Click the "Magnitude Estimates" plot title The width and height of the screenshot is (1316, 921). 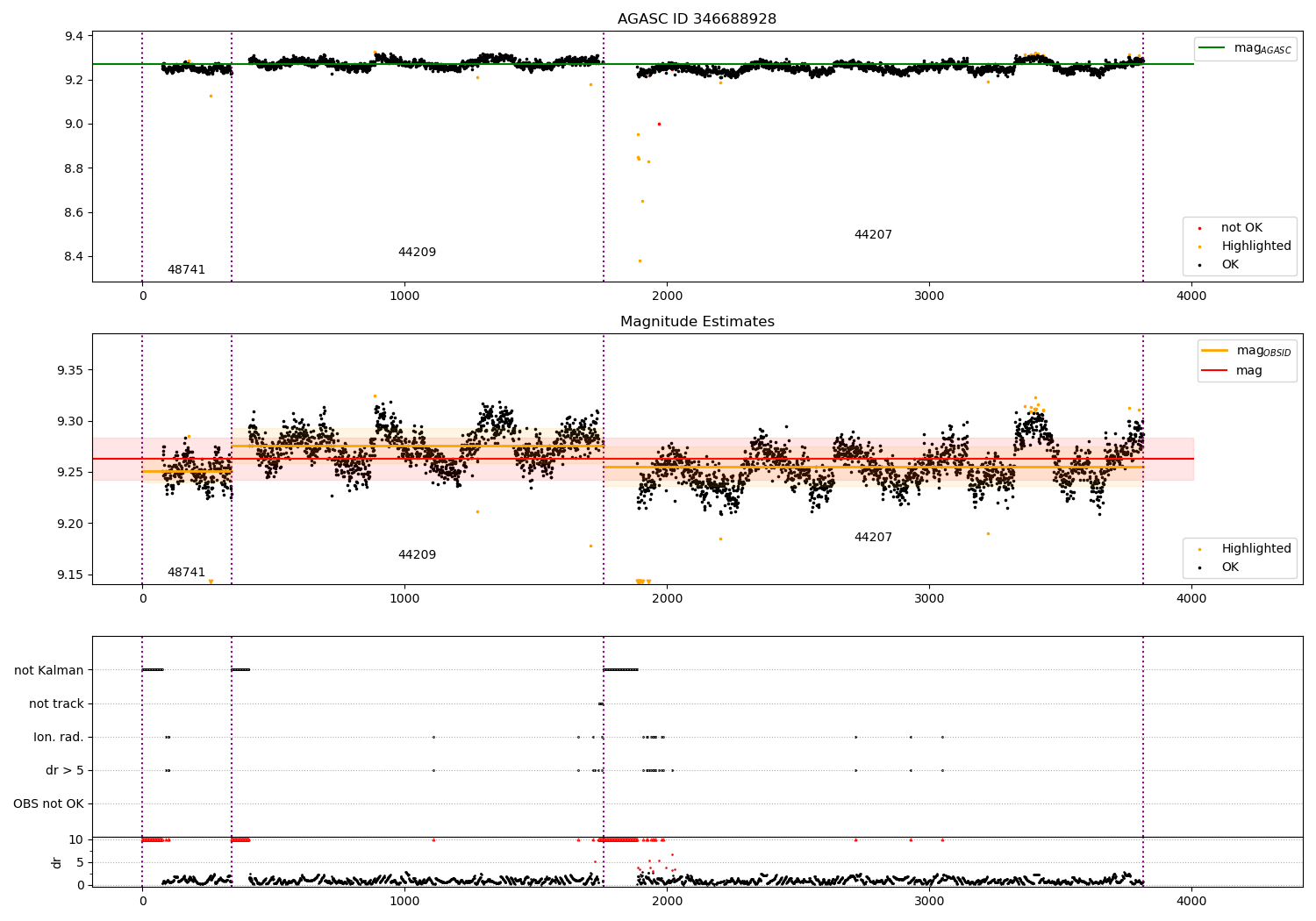(x=697, y=322)
